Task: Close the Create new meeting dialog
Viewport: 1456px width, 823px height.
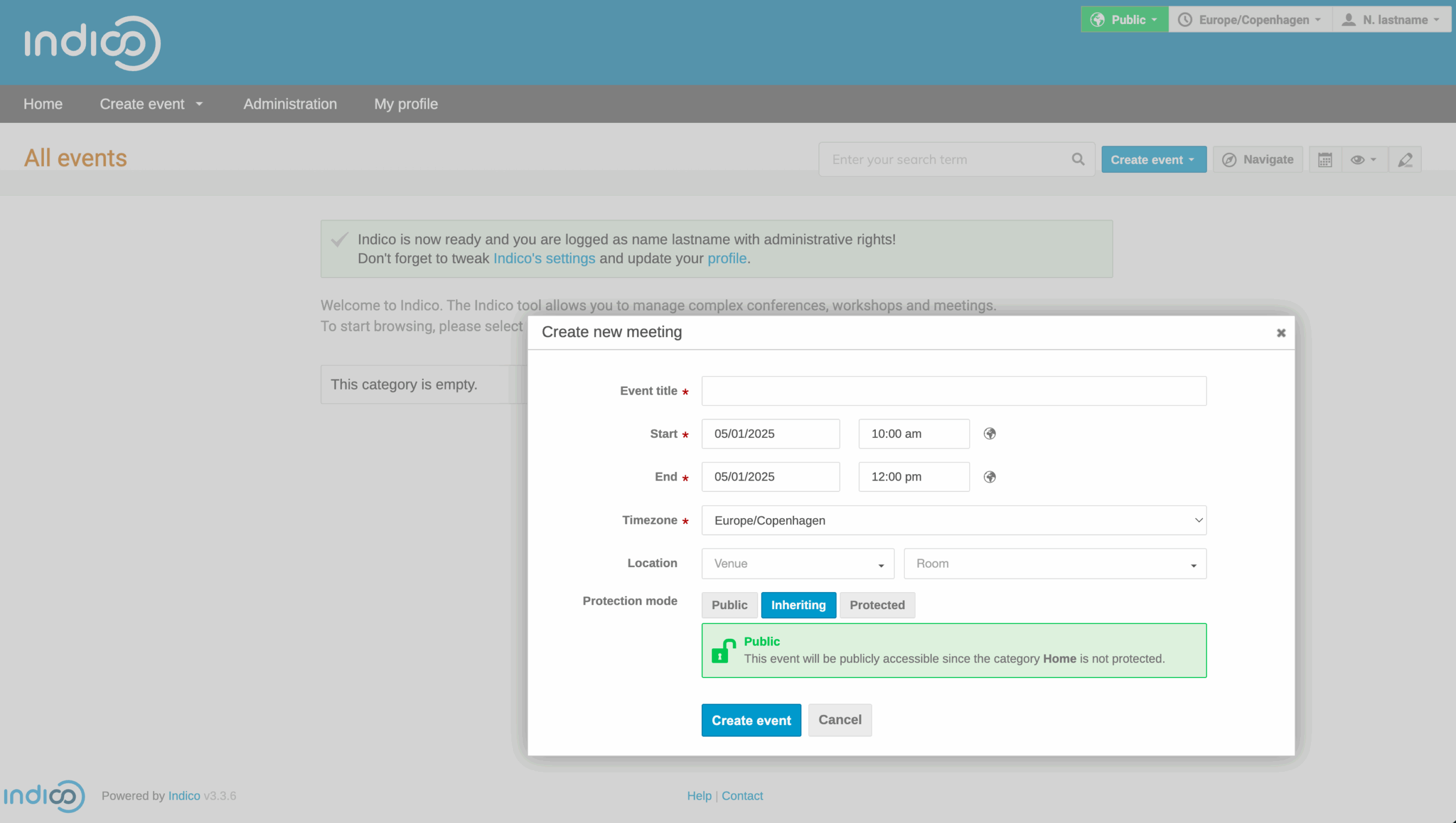Action: click(1281, 333)
